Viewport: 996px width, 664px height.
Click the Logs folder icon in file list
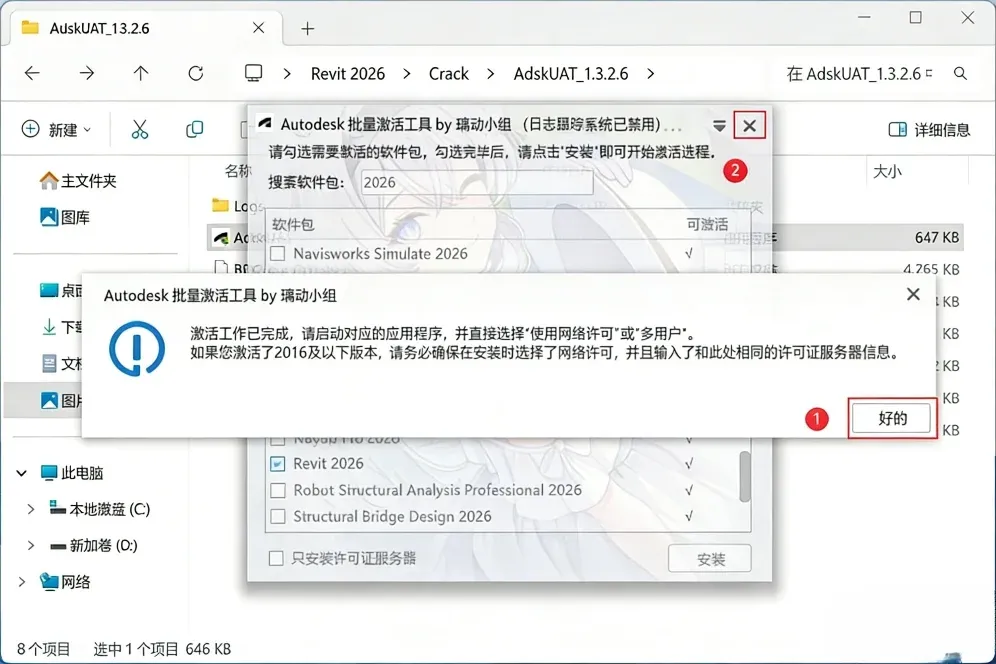[x=220, y=205]
